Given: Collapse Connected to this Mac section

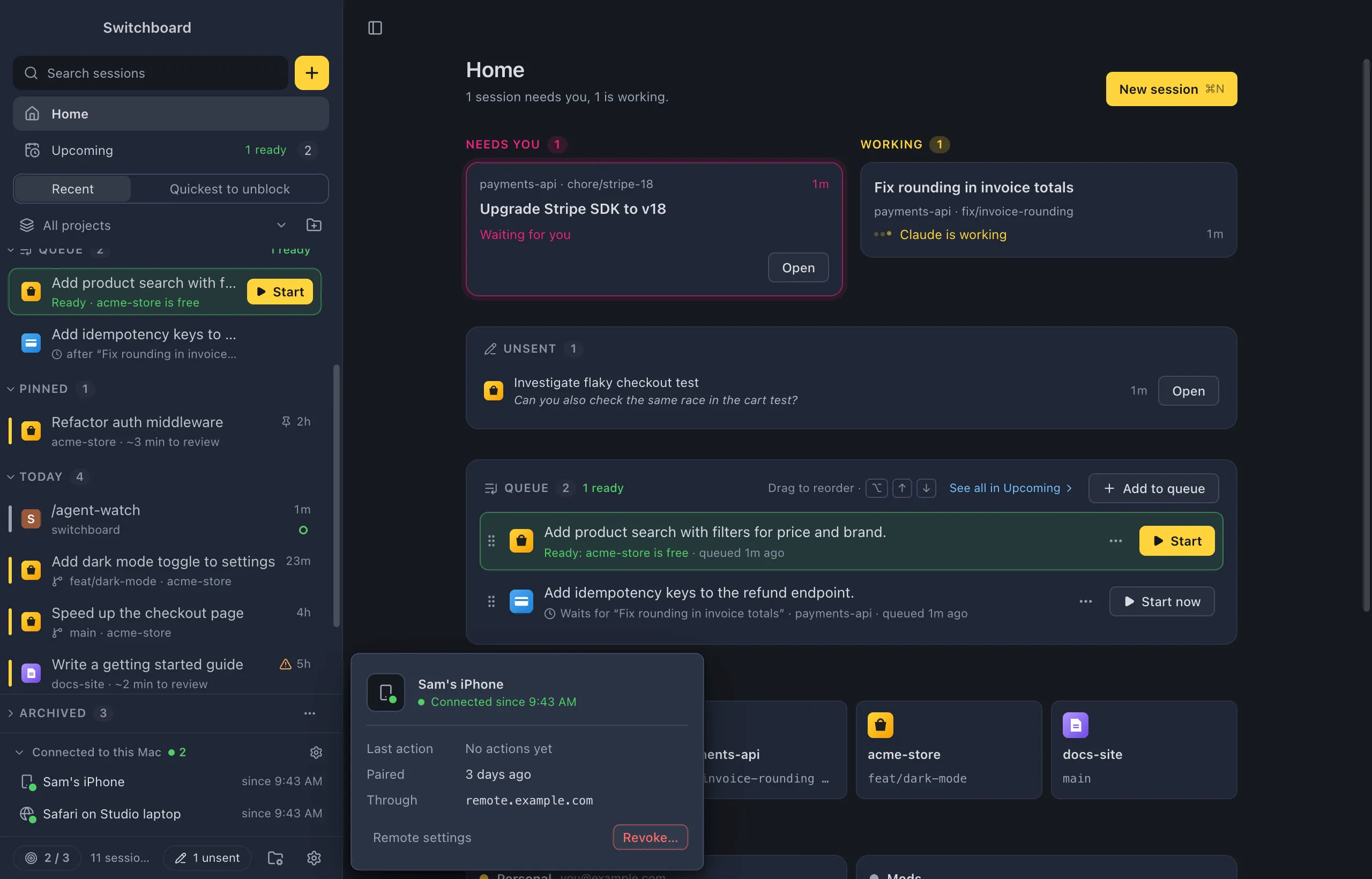Looking at the screenshot, I should pos(19,753).
